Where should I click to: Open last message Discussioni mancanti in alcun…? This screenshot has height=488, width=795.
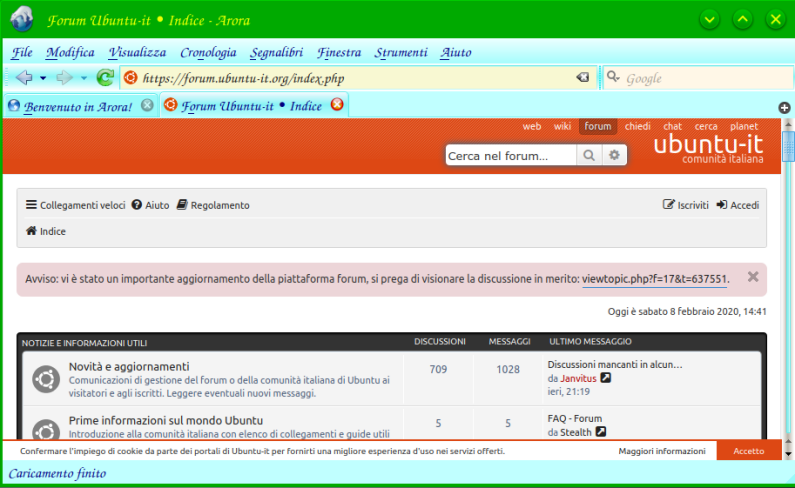point(615,364)
